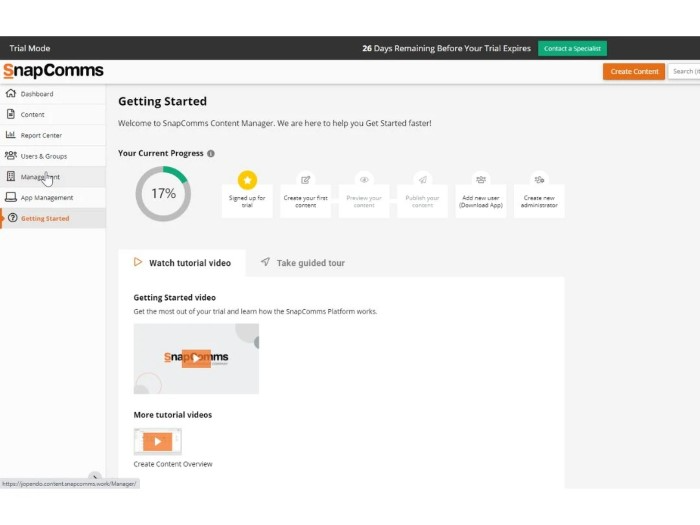Click the Dashboard home icon in sidebar
This screenshot has height=525, width=700.
(x=11, y=94)
